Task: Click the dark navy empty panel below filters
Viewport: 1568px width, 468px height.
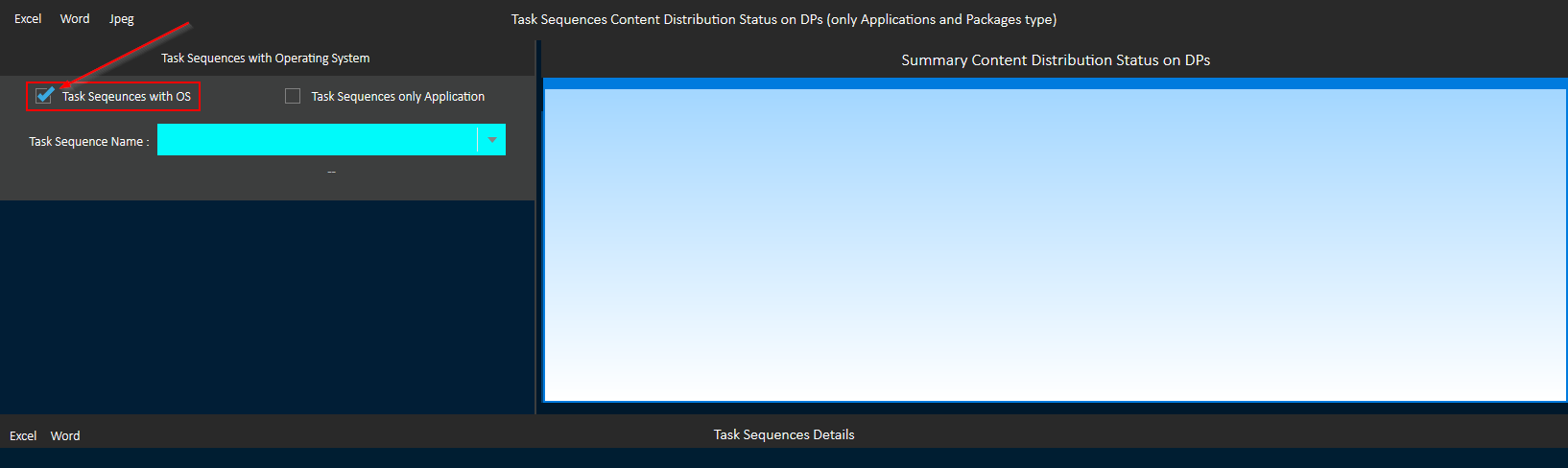Action: (267, 307)
